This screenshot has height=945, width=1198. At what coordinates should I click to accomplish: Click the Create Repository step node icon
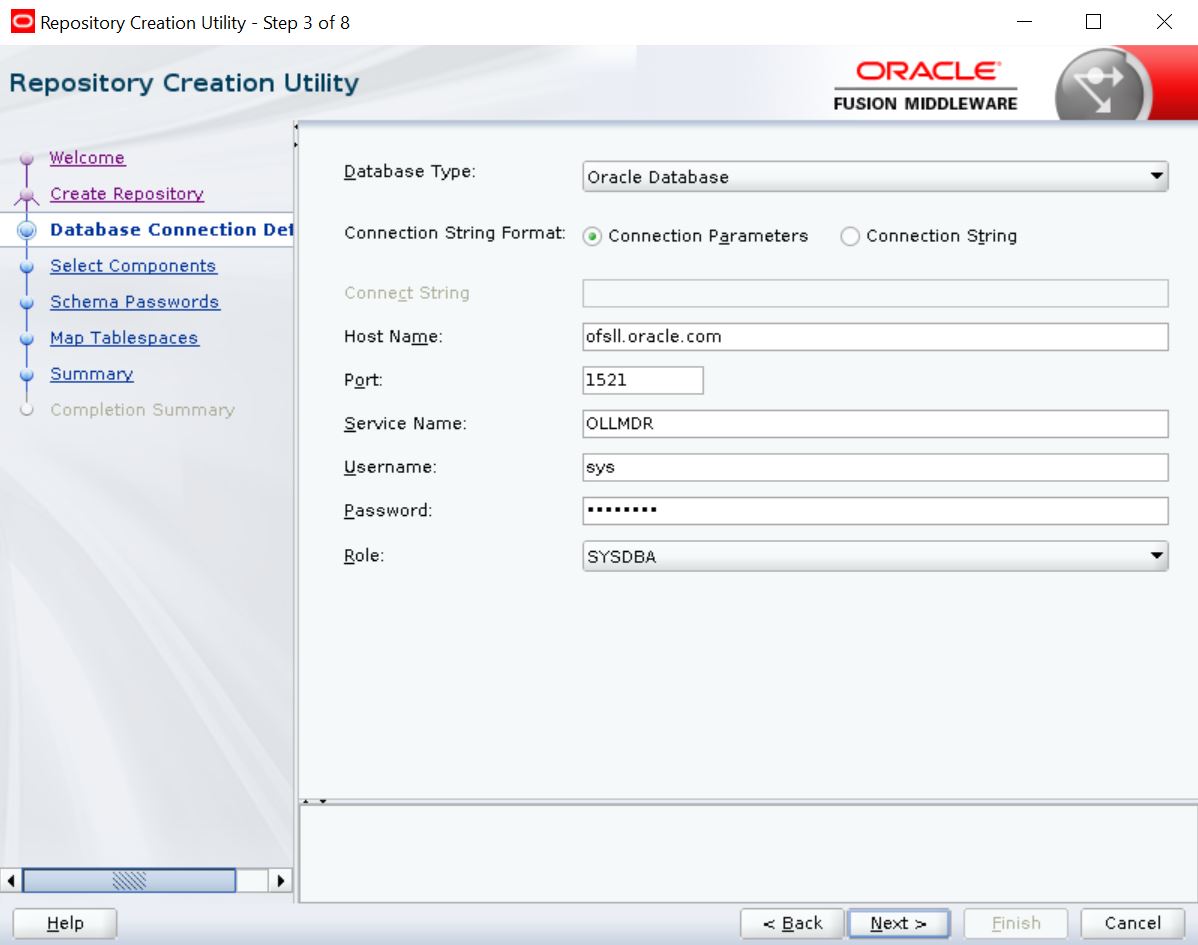coord(27,196)
